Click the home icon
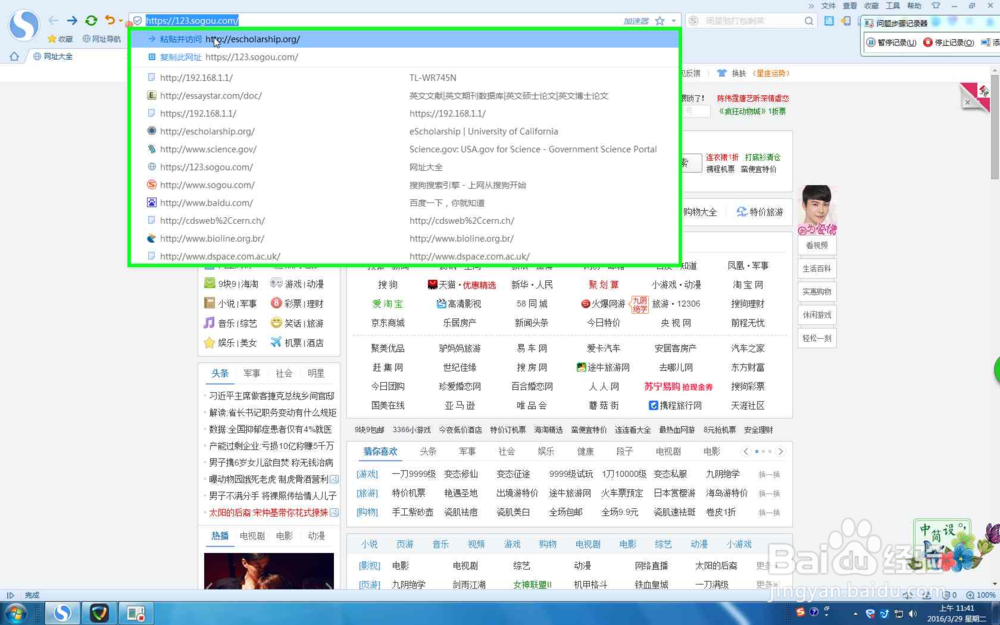The height and width of the screenshot is (625, 1000). click(14, 56)
